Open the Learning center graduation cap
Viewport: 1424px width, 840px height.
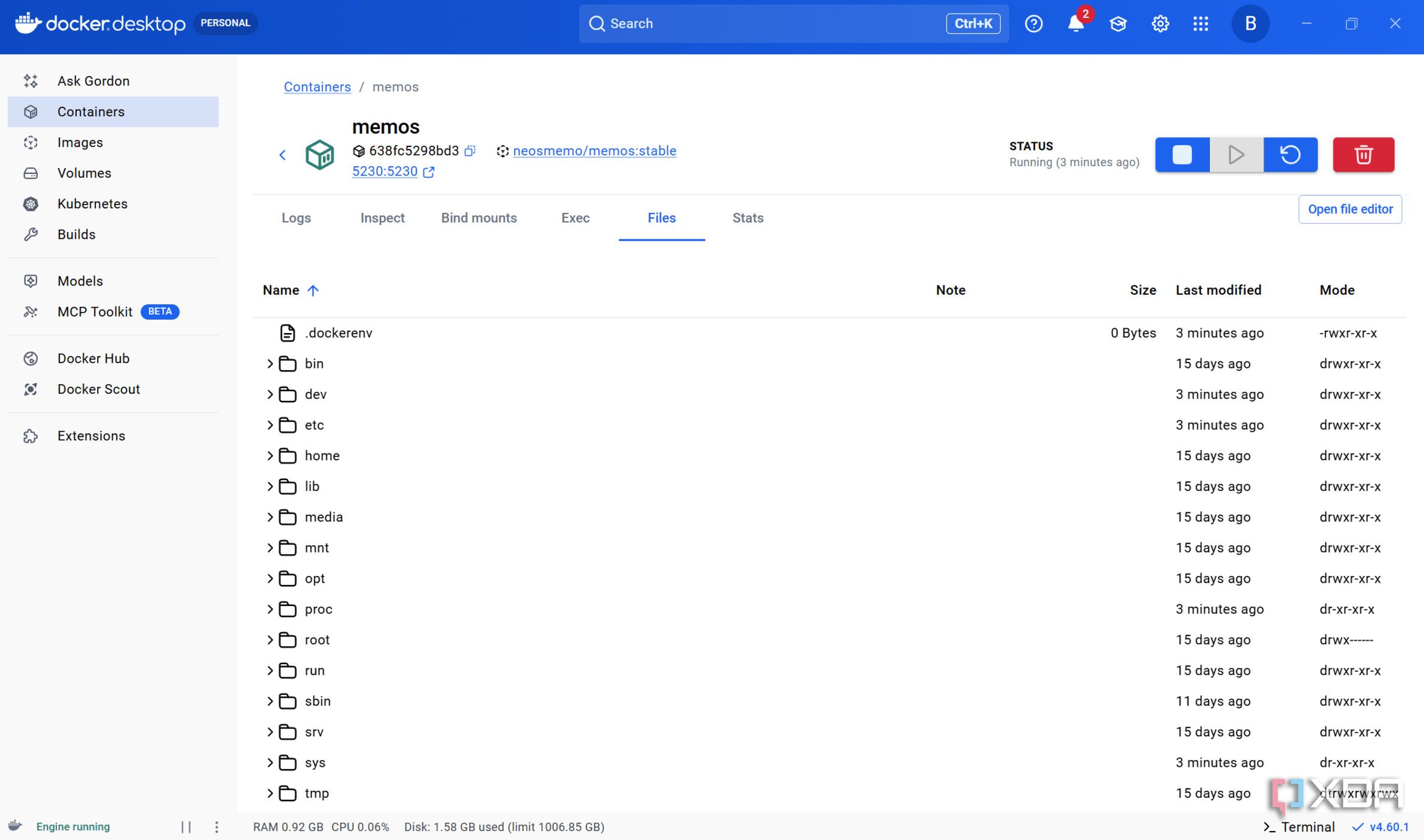pyautogui.click(x=1118, y=23)
